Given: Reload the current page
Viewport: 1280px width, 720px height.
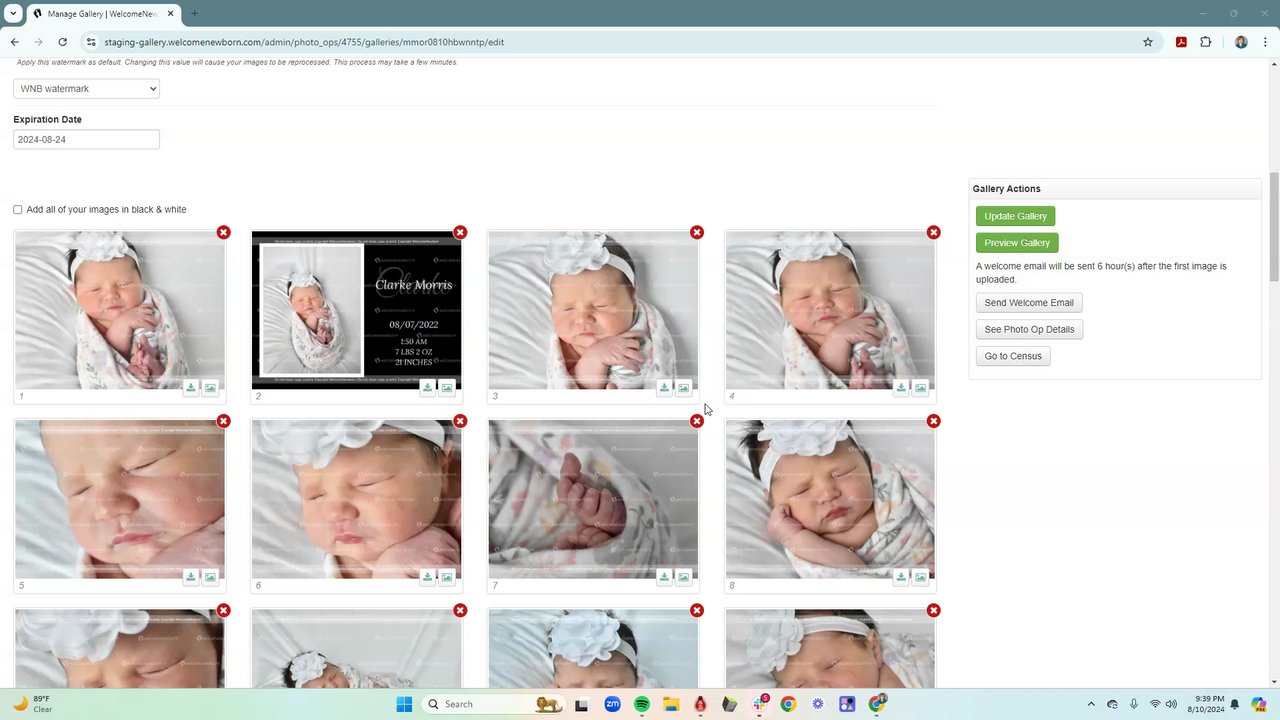Looking at the screenshot, I should point(62,42).
